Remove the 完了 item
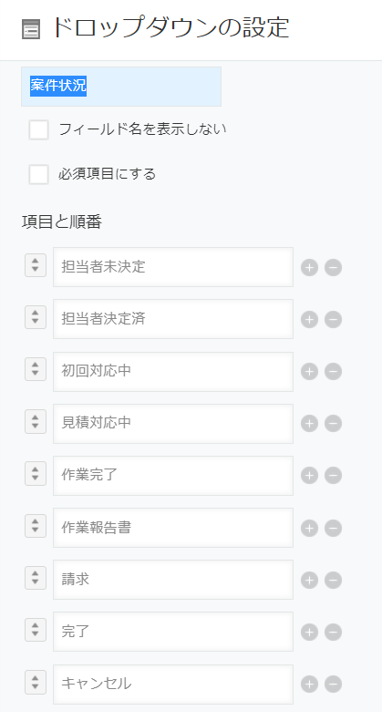382x712 pixels. point(333,632)
